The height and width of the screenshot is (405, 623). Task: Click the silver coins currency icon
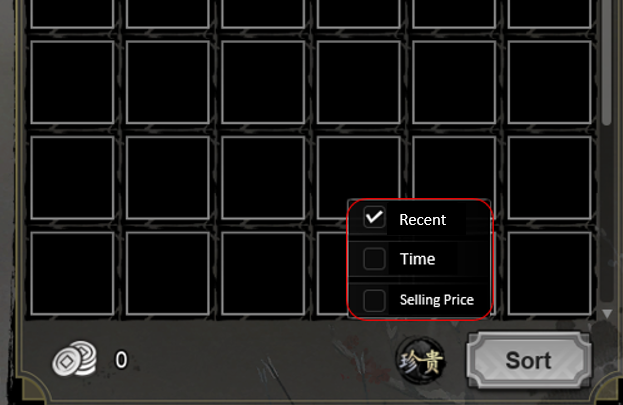click(75, 358)
